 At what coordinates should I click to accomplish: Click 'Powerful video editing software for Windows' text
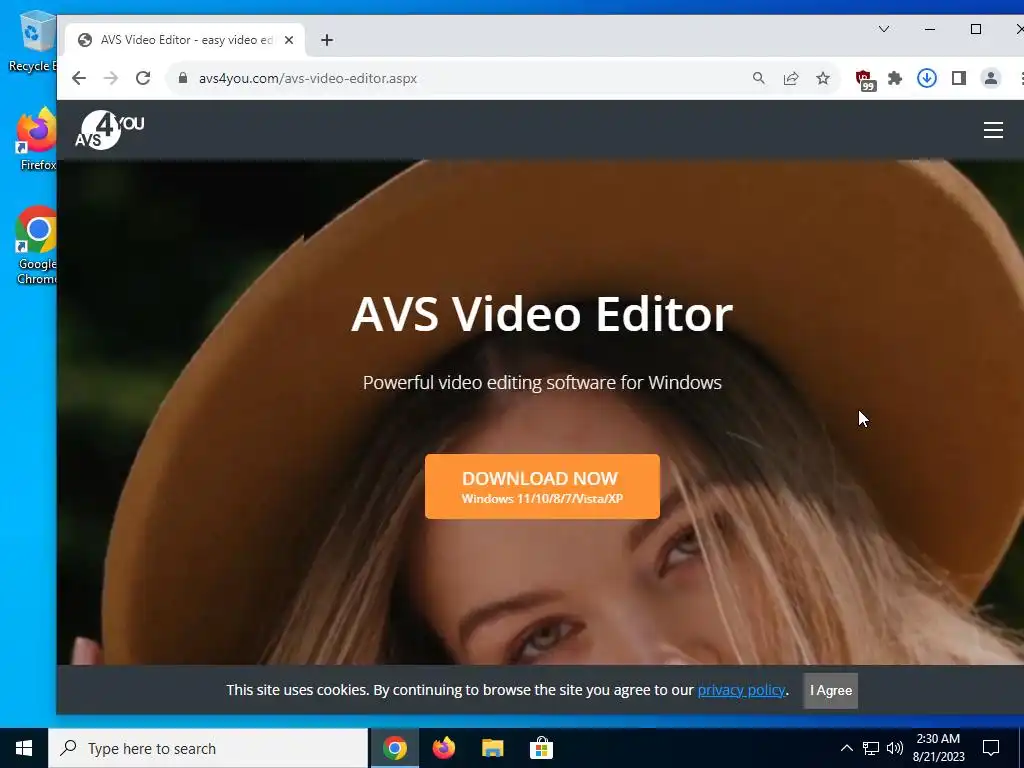tap(542, 383)
